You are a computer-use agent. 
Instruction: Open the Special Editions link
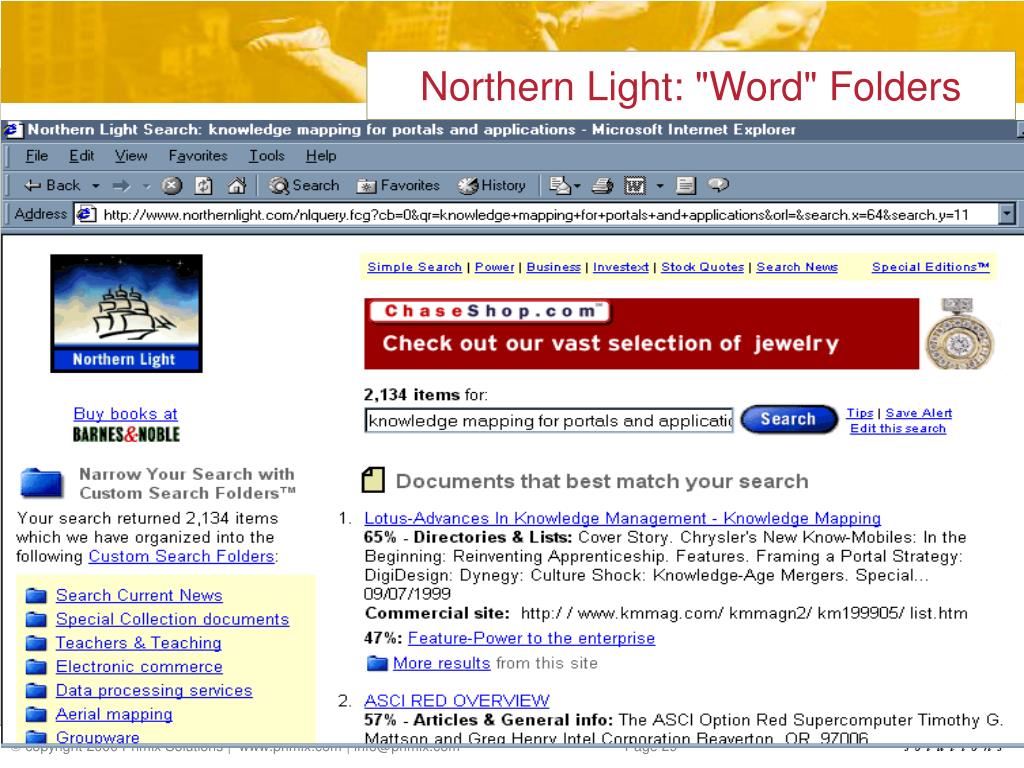pyautogui.click(x=931, y=267)
